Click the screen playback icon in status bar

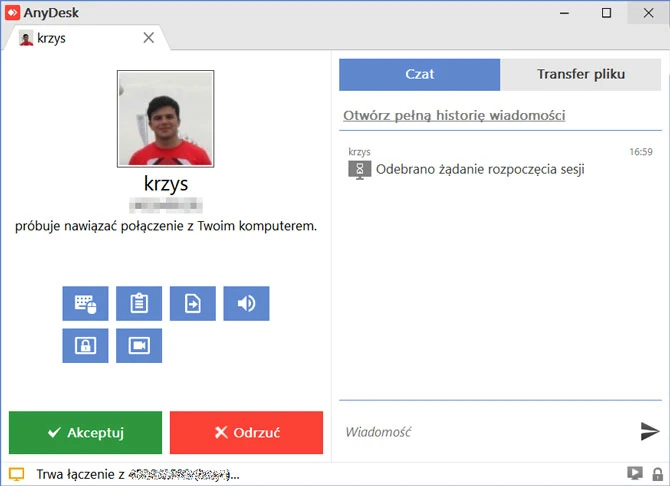coord(634,474)
